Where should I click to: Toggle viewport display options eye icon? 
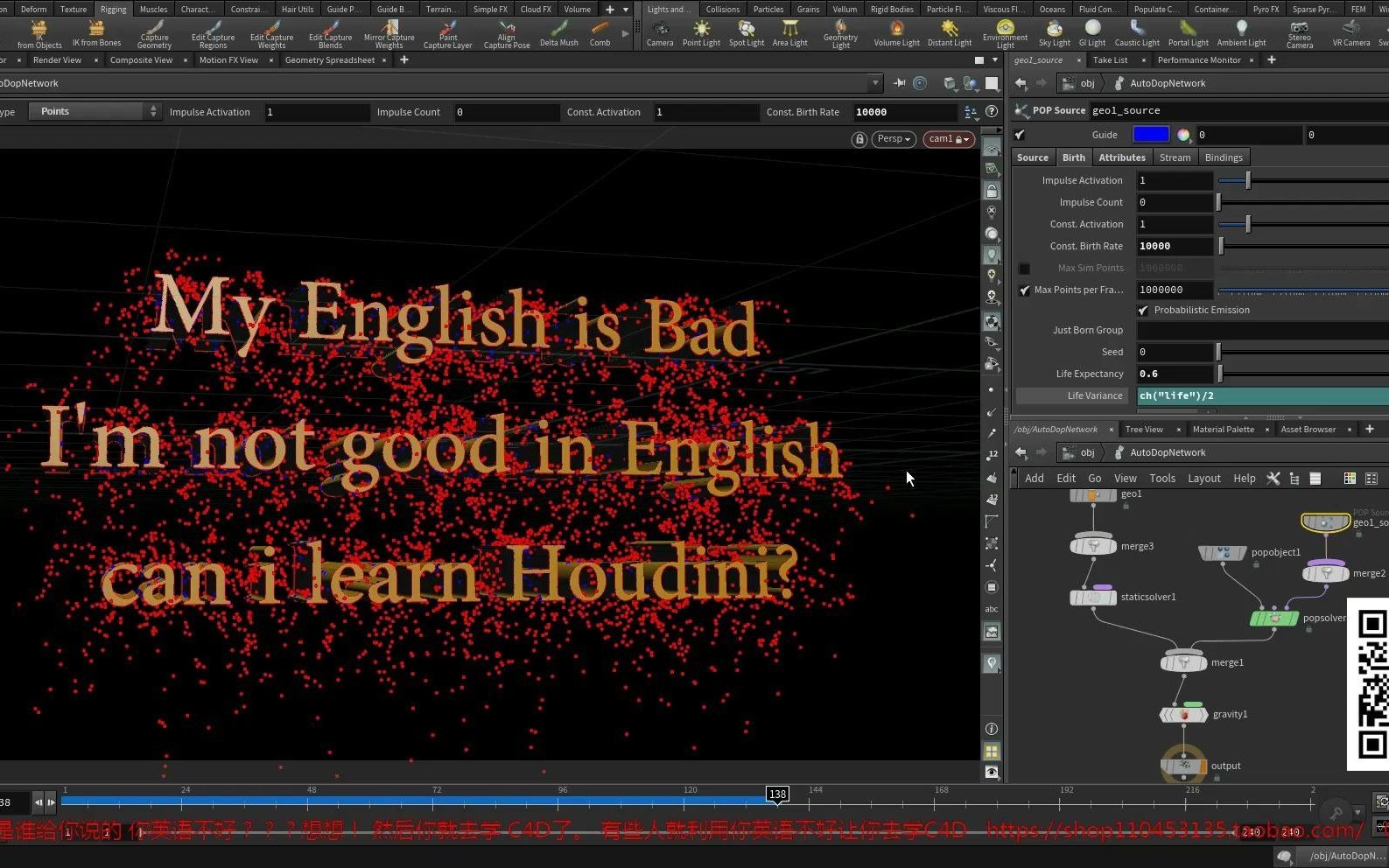click(992, 773)
